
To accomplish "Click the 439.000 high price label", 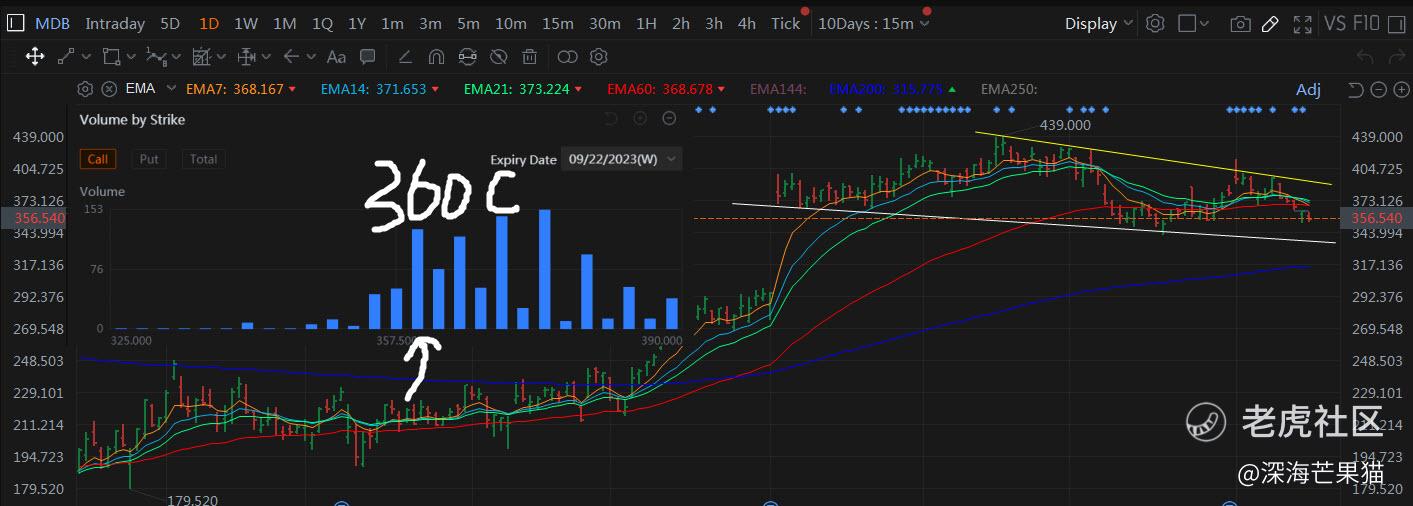I will pyautogui.click(x=1065, y=126).
